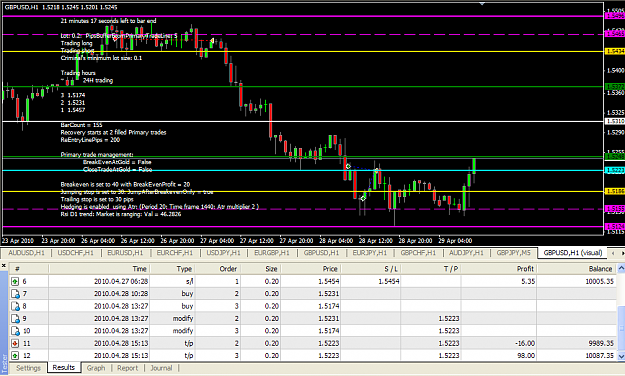The image size is (625, 376).
Task: Sort results by the T / P column header
Action: pyautogui.click(x=431, y=269)
